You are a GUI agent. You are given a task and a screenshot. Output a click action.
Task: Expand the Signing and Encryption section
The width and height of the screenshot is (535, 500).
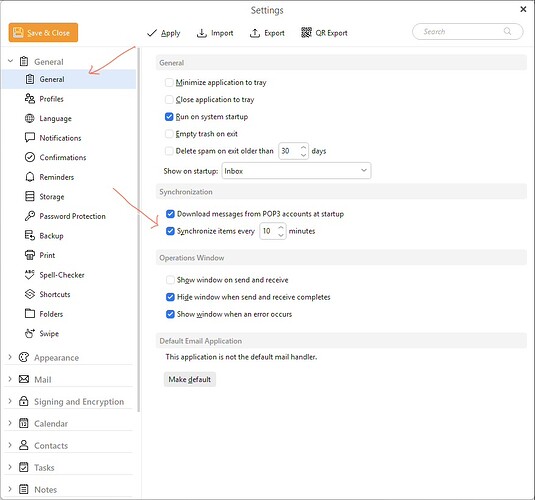[10, 401]
